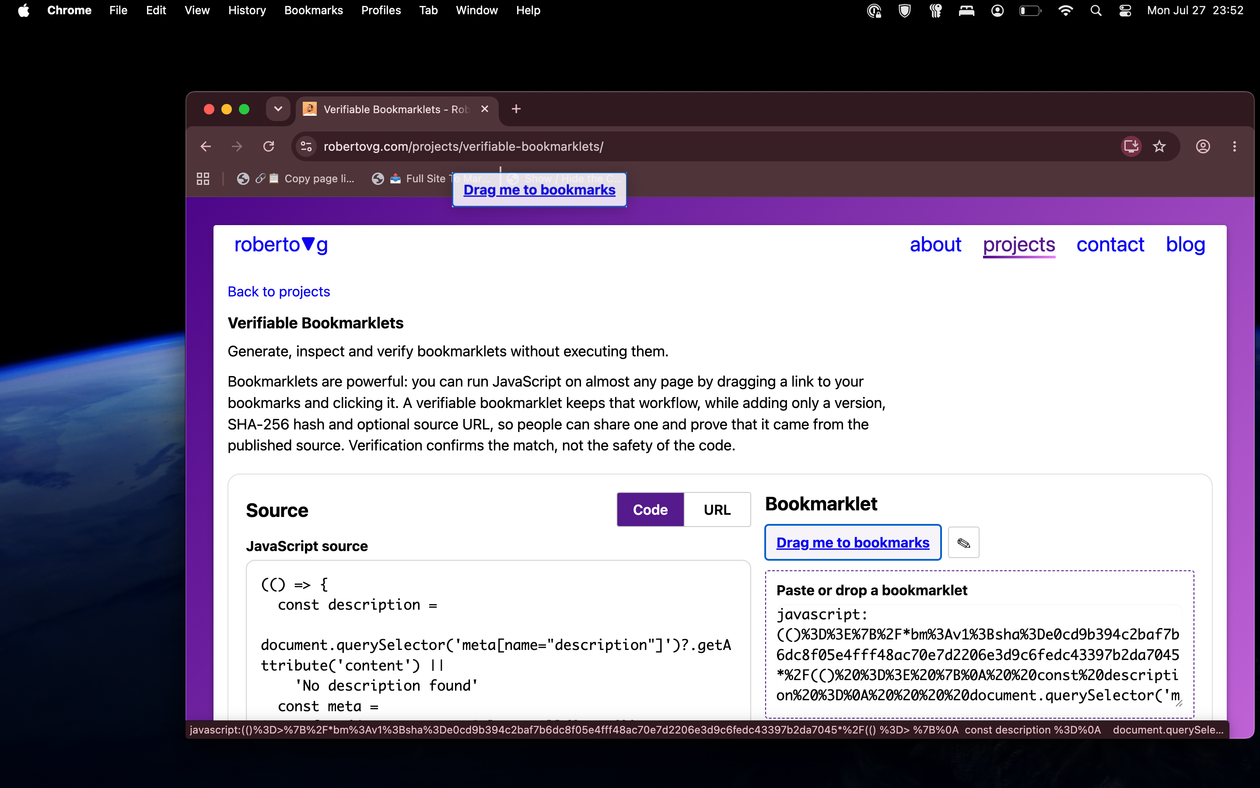
Task: Open Chrome three-dot menu
Action: coord(1235,146)
